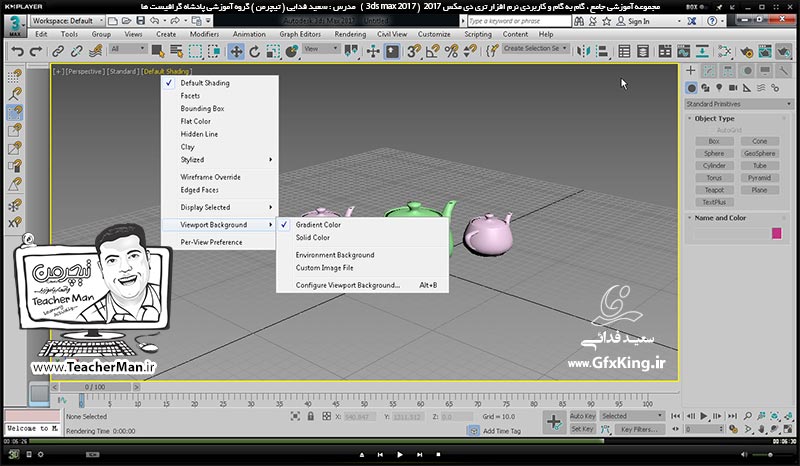Open the Modifiers menu
800x466 pixels.
[204, 34]
